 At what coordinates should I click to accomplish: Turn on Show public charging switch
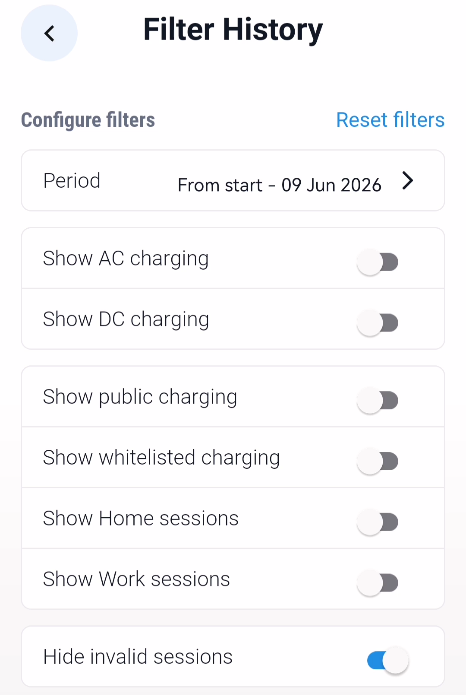[x=377, y=400]
